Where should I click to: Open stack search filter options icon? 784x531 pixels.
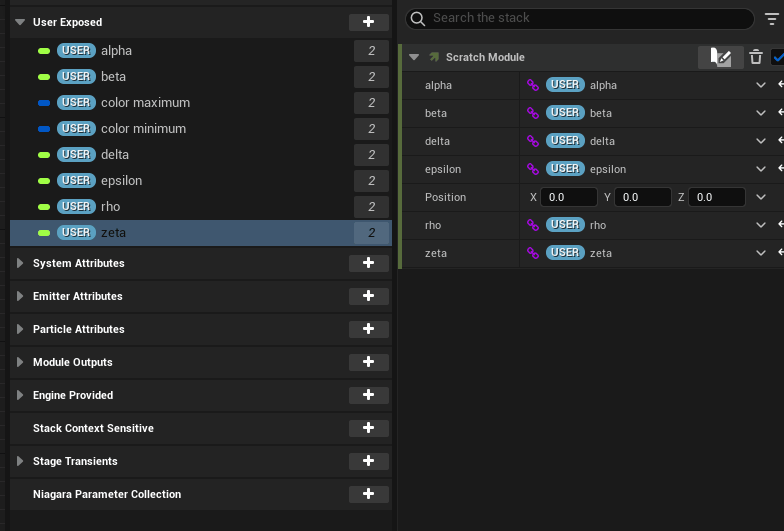tap(771, 18)
